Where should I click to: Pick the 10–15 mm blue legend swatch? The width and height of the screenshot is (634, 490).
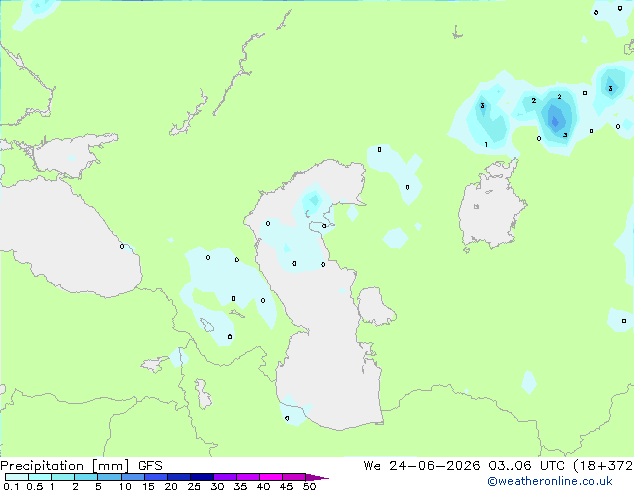[132, 477]
